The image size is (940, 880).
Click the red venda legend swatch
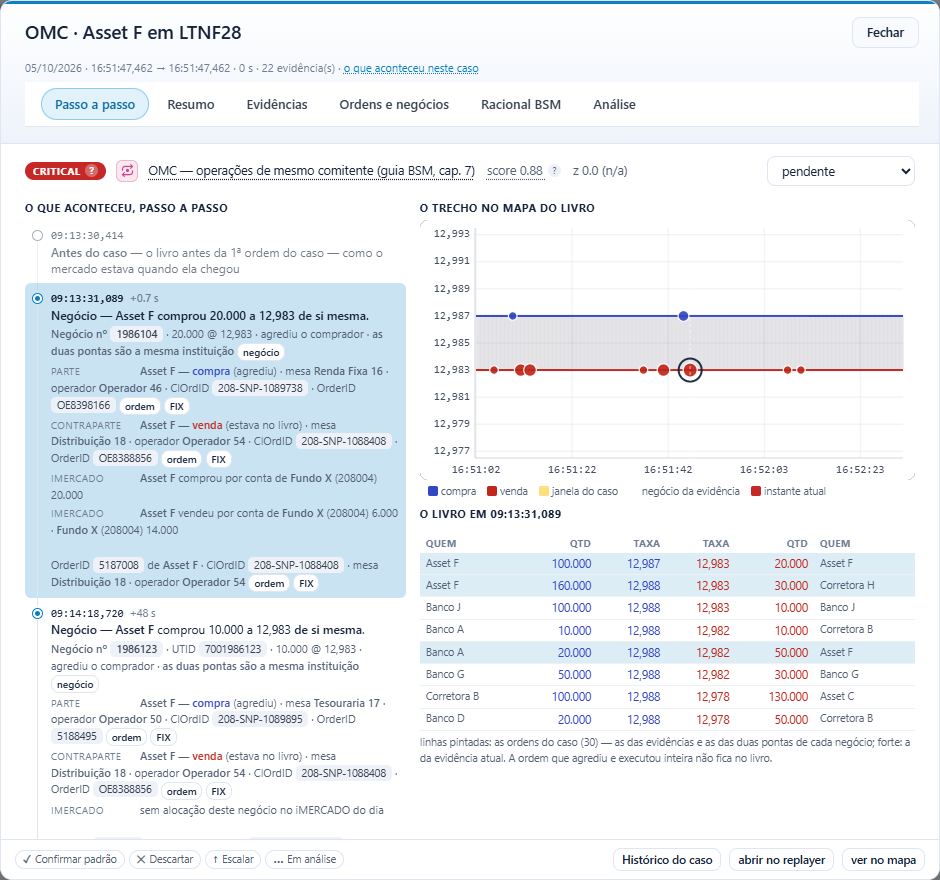pyautogui.click(x=492, y=492)
